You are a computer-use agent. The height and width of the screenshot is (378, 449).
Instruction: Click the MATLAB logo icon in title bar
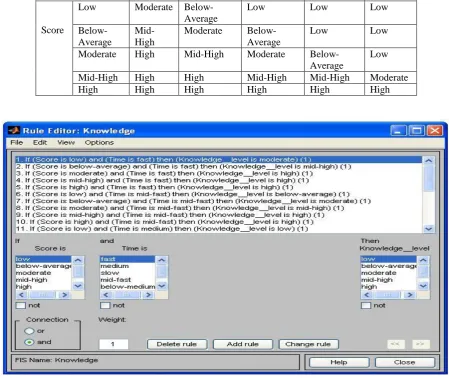click(x=14, y=130)
